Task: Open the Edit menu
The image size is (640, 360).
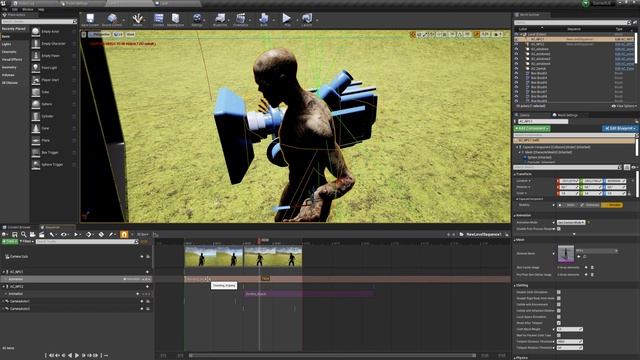Action: coord(15,9)
